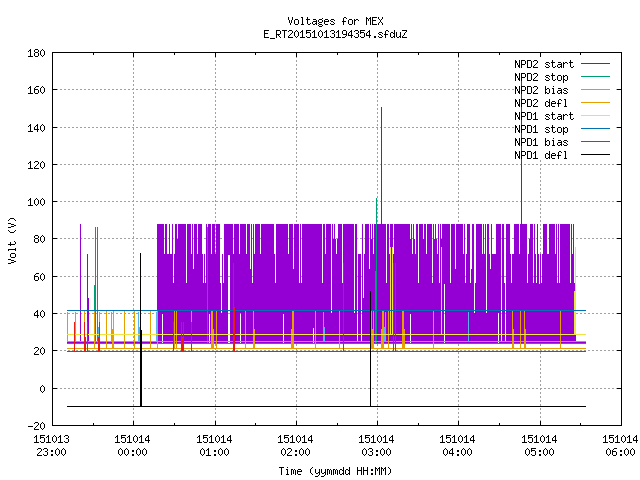
Task: Click the 'Time (yymmdd HH:MM)' x-axis label
Action: 335,471
